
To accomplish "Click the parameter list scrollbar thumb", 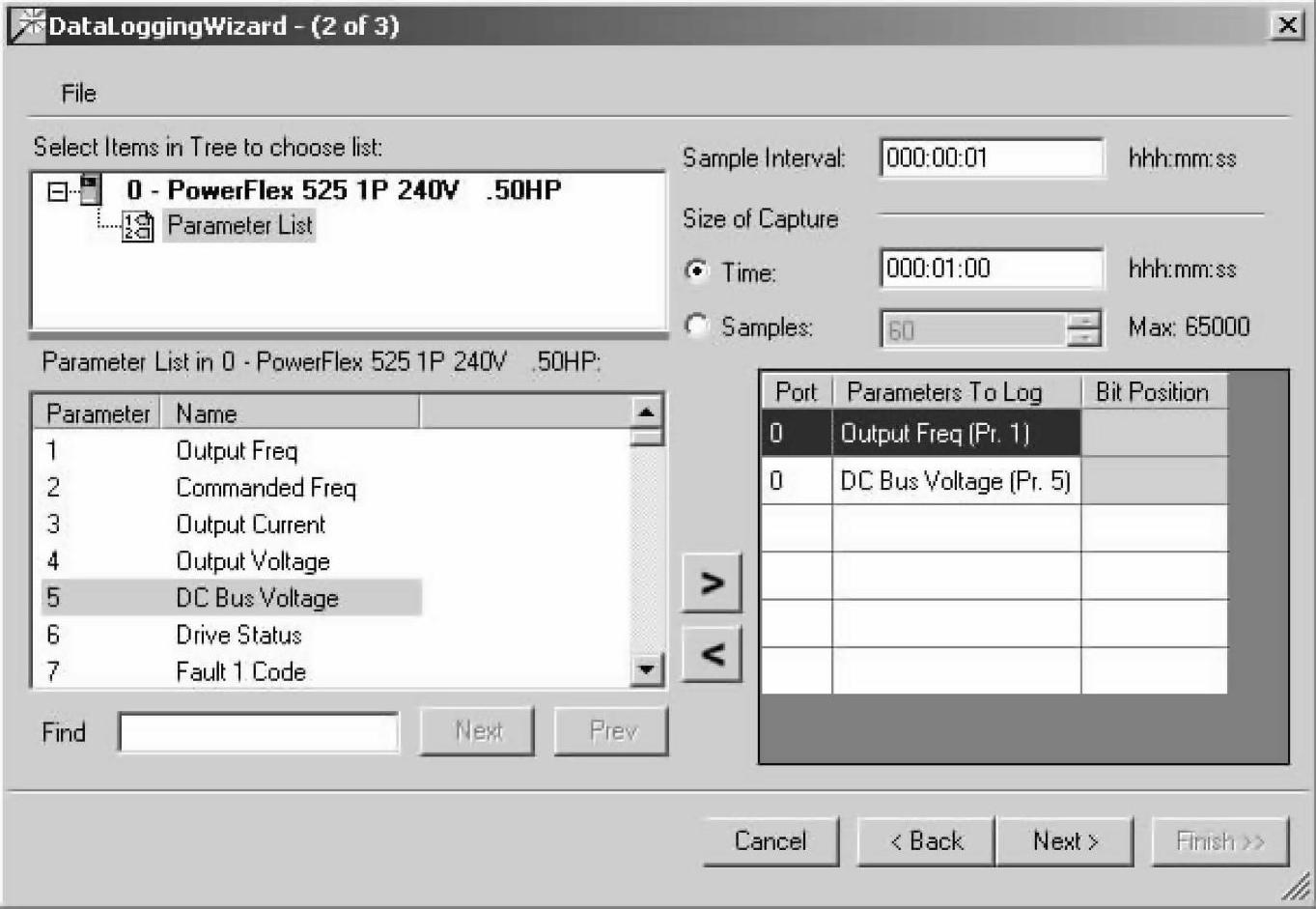I will tap(646, 437).
